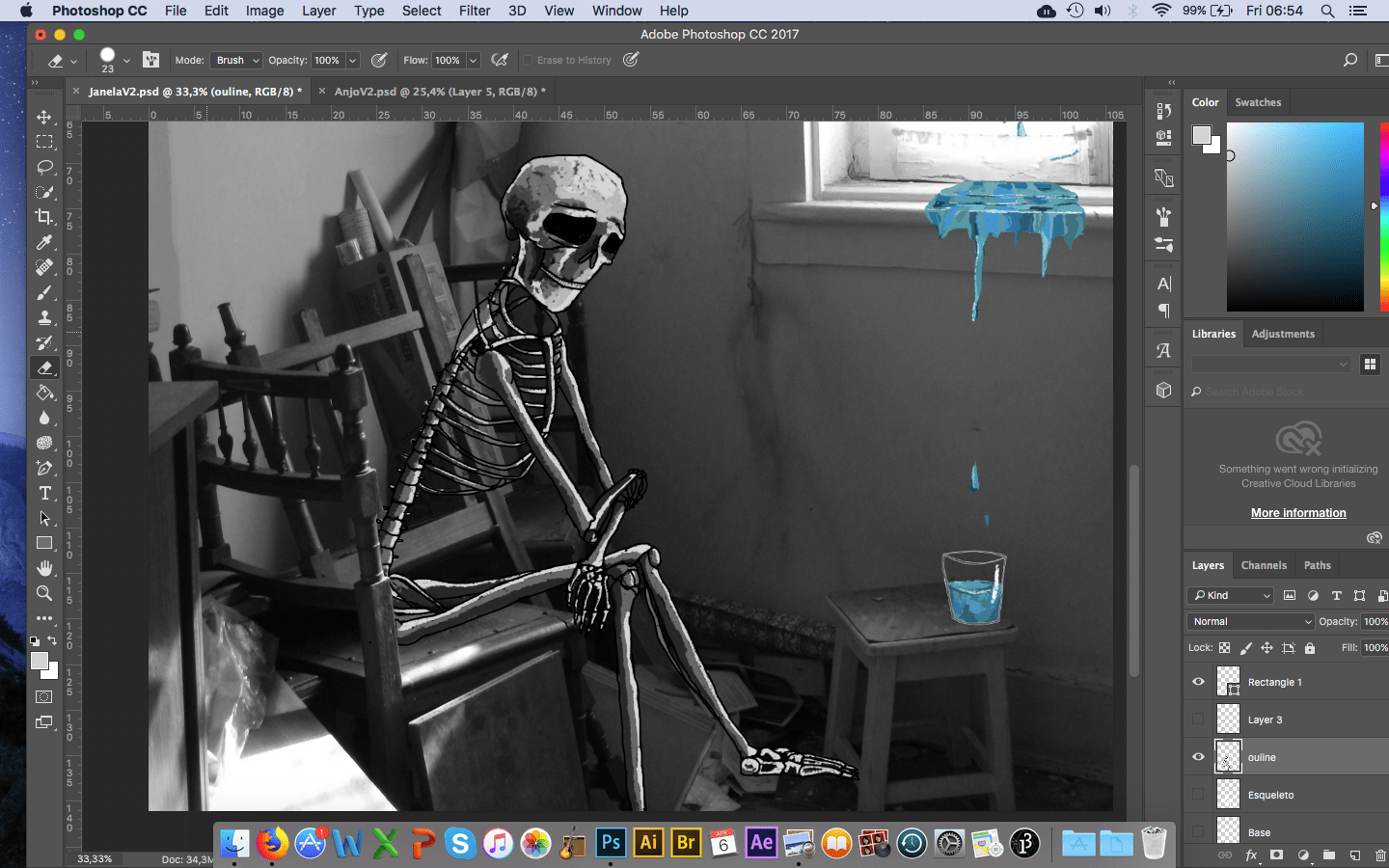The image size is (1389, 868).
Task: Open the Filter menu
Action: (x=474, y=11)
